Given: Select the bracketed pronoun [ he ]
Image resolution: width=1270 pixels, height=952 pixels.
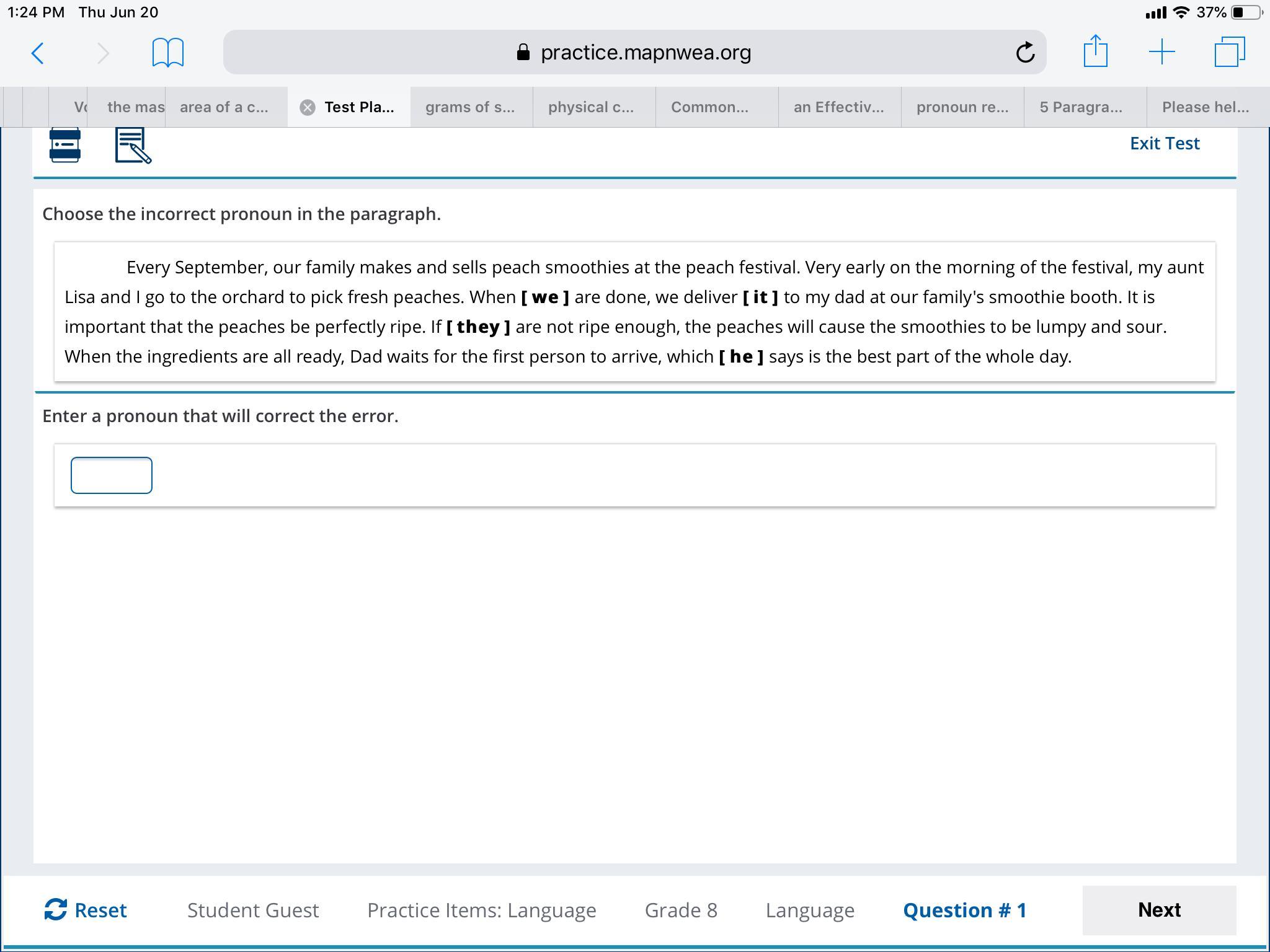Looking at the screenshot, I should (741, 357).
